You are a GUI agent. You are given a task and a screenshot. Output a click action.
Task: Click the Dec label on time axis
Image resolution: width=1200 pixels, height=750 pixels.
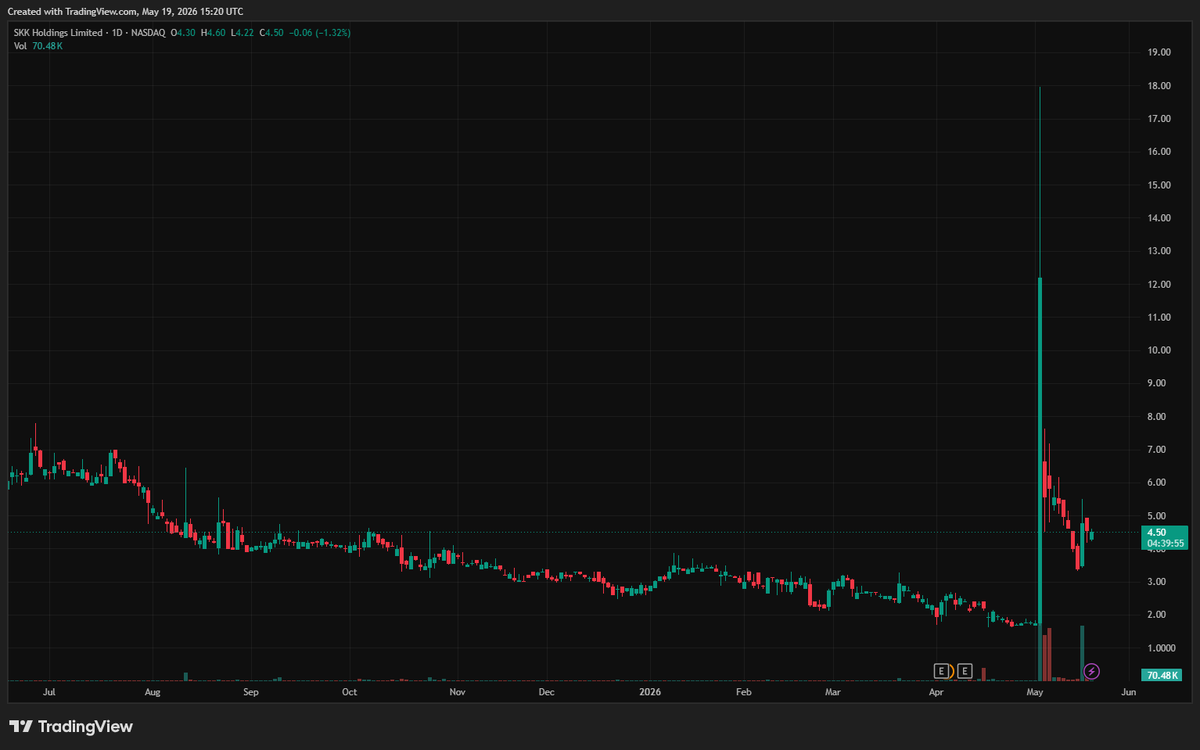coord(546,691)
